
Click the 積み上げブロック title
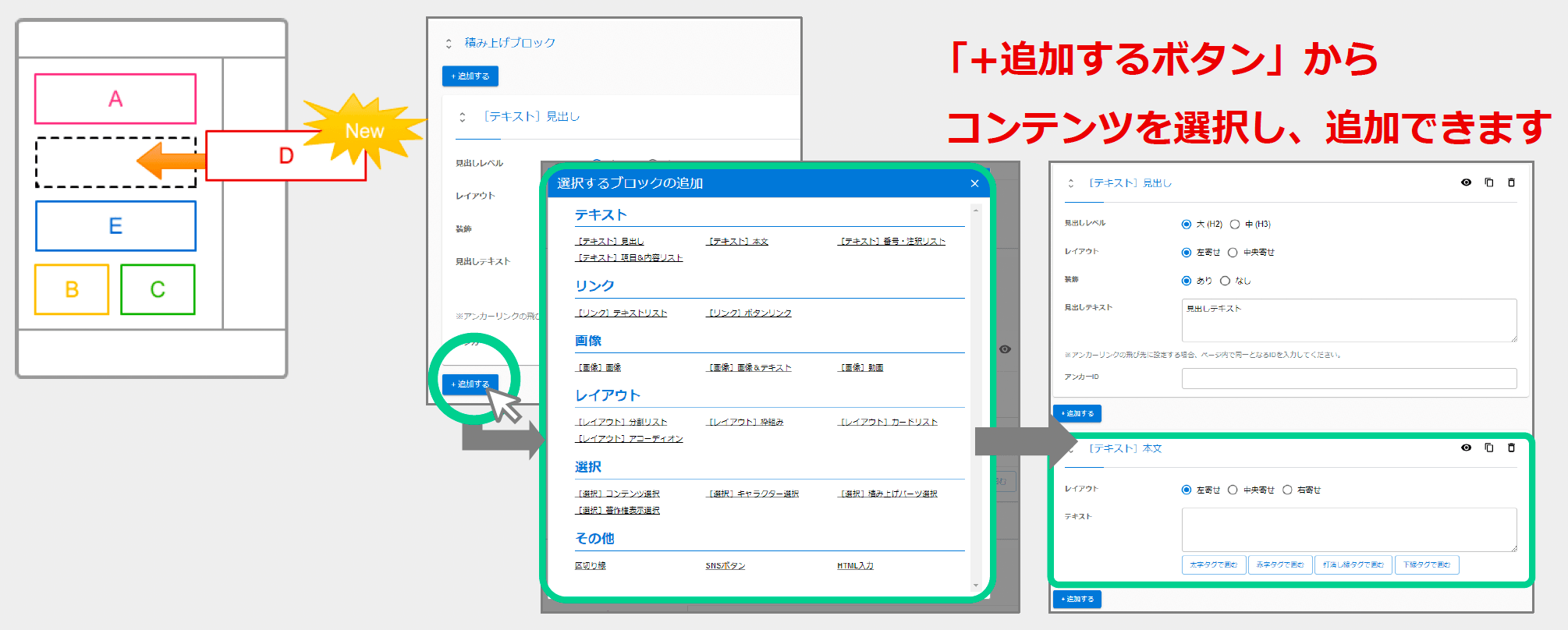click(510, 43)
